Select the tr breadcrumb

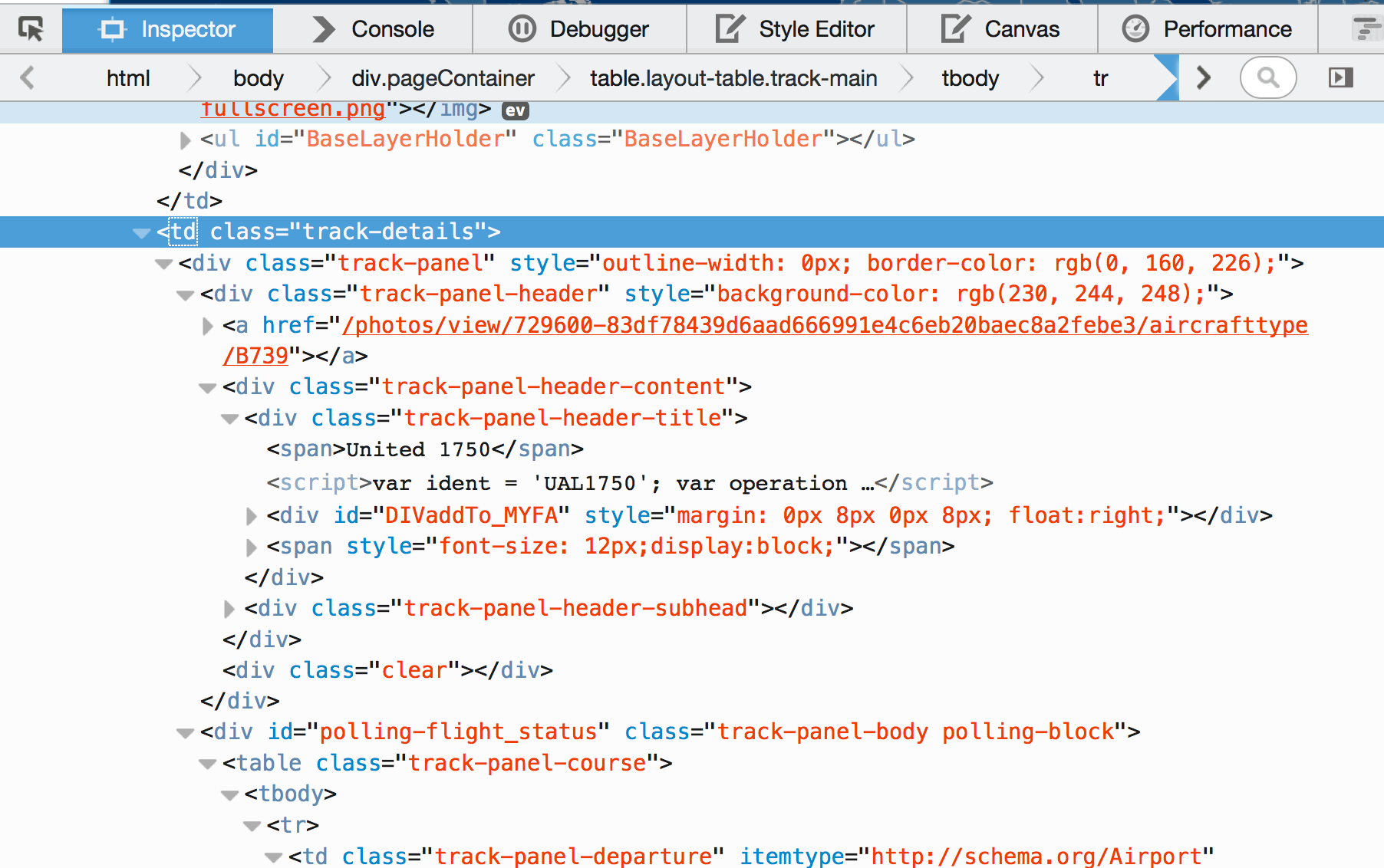point(1101,78)
